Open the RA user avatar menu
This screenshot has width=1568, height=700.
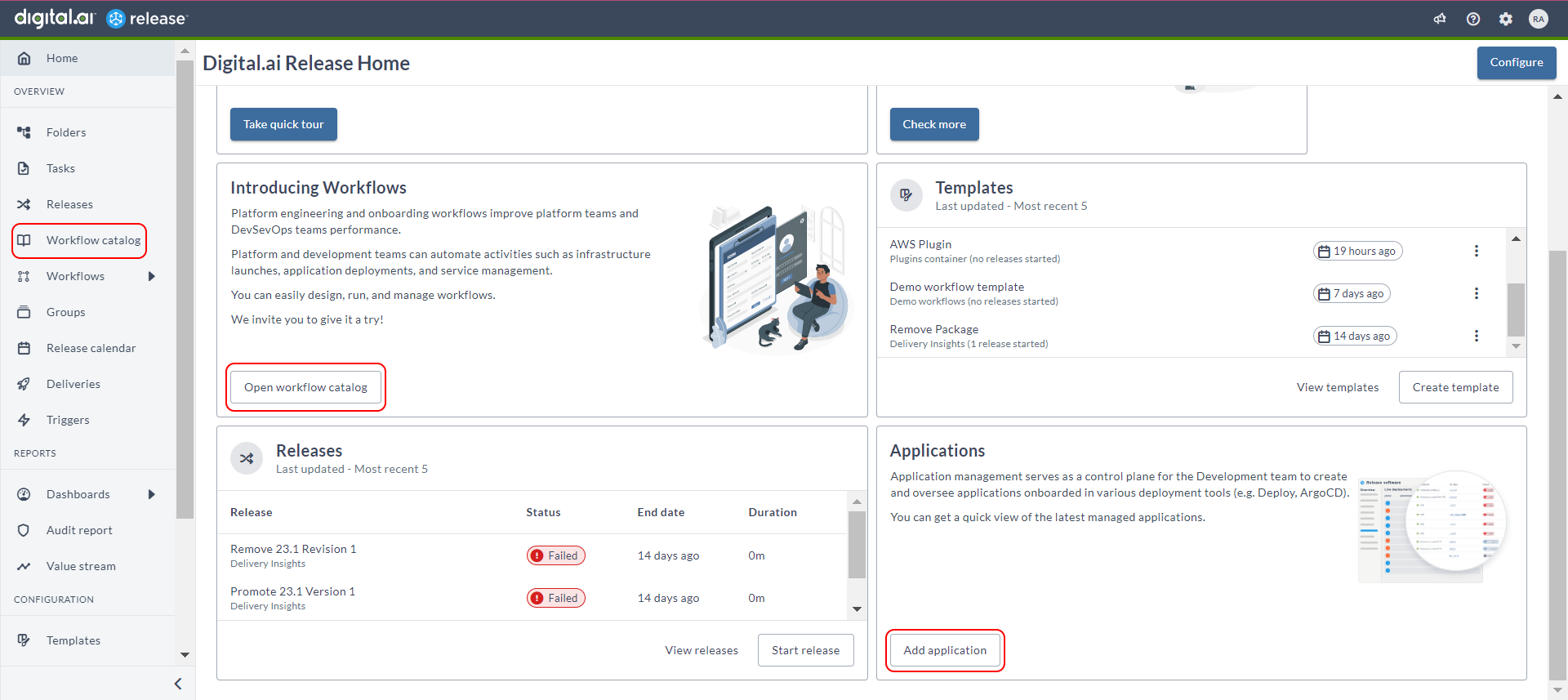coord(1539,19)
